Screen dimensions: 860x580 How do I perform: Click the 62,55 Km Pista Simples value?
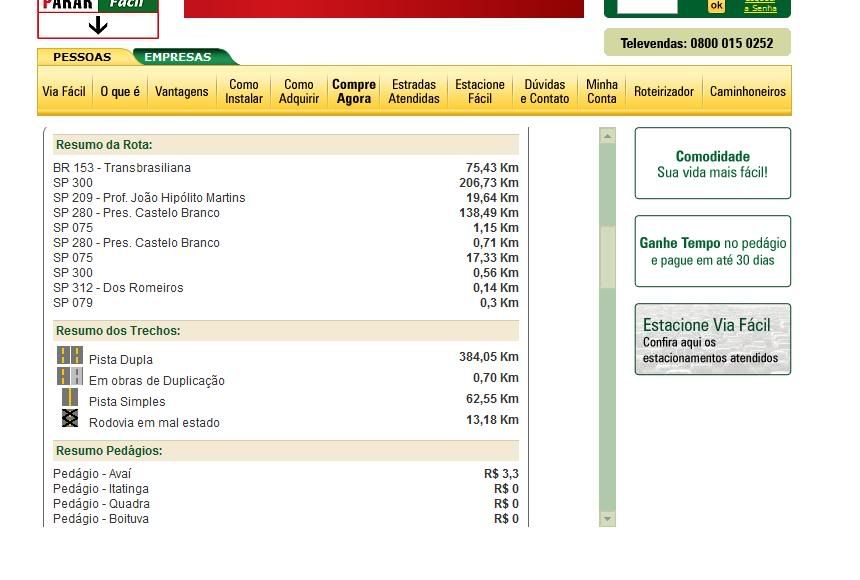pos(492,399)
